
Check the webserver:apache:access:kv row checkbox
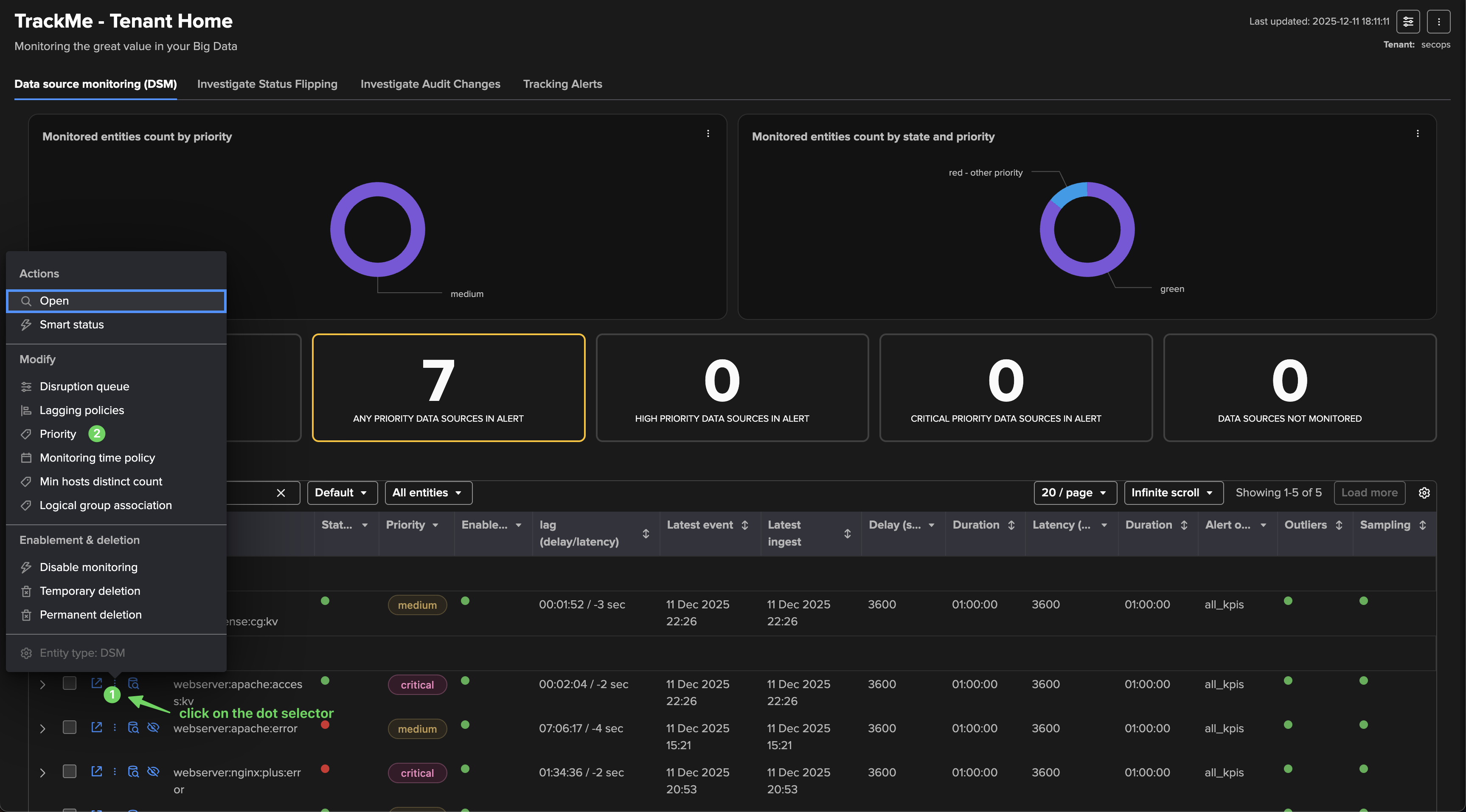point(70,683)
